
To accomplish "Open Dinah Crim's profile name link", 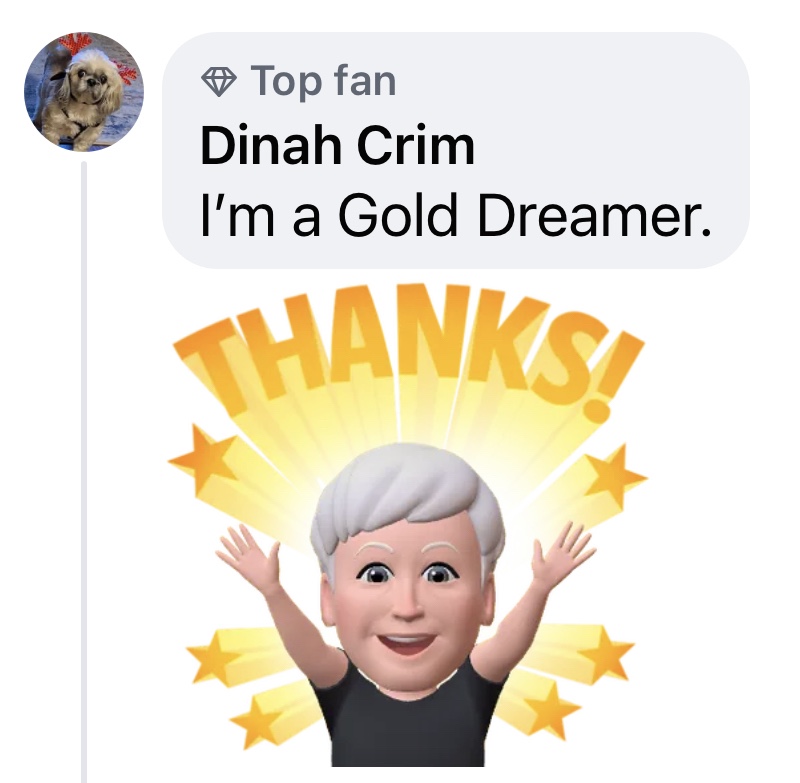I will [x=338, y=146].
